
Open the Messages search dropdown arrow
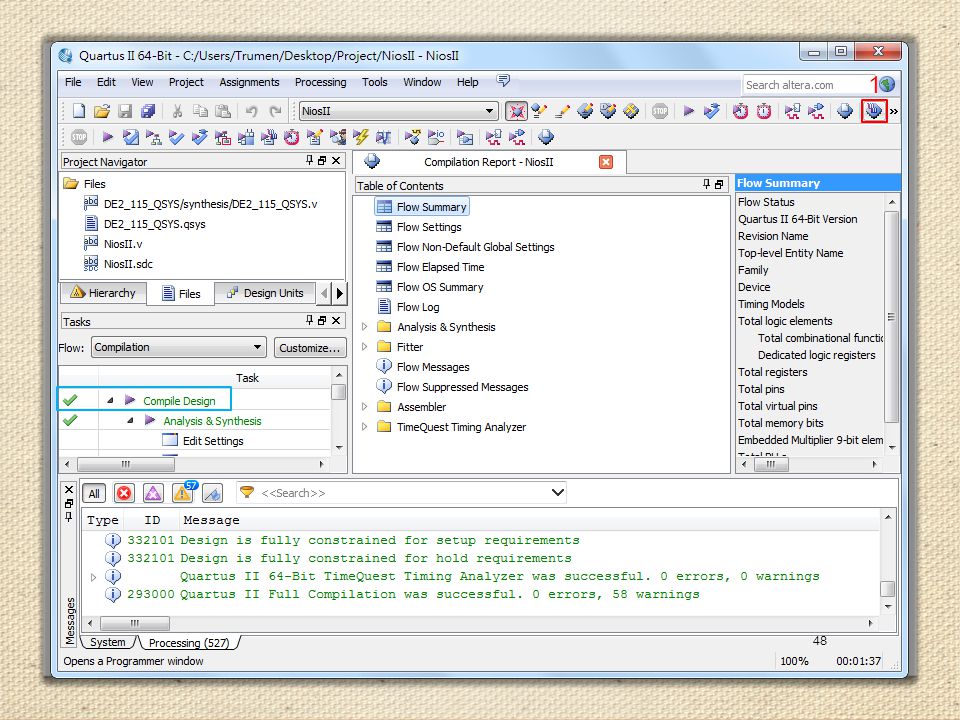(x=557, y=493)
